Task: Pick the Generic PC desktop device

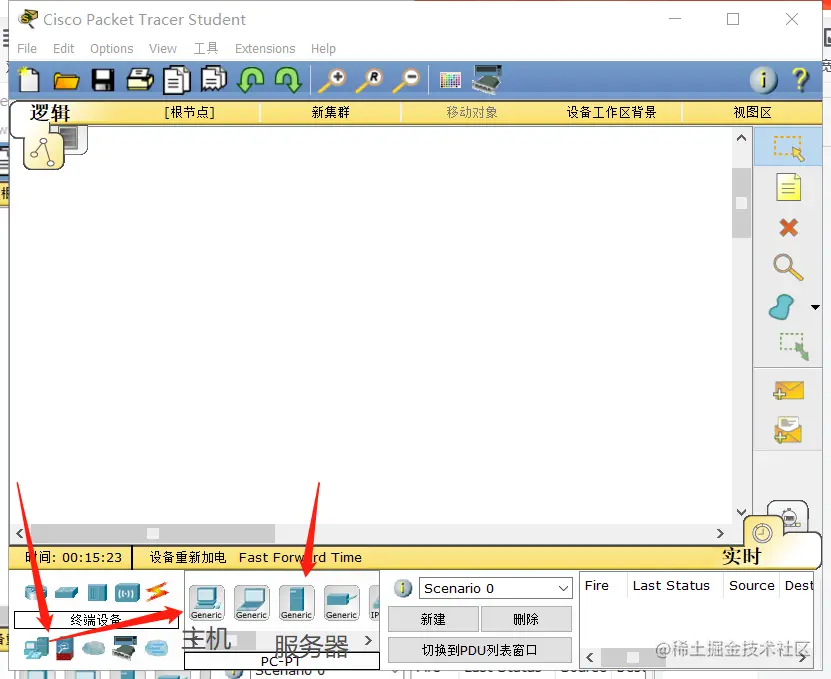Action: (207, 603)
